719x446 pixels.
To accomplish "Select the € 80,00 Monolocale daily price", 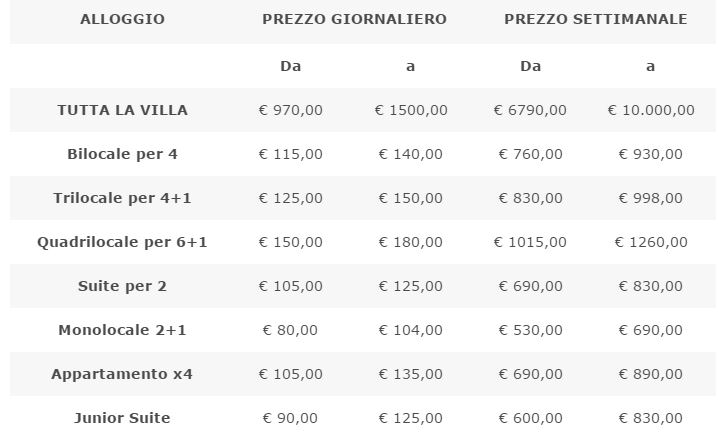I will 290,330.
